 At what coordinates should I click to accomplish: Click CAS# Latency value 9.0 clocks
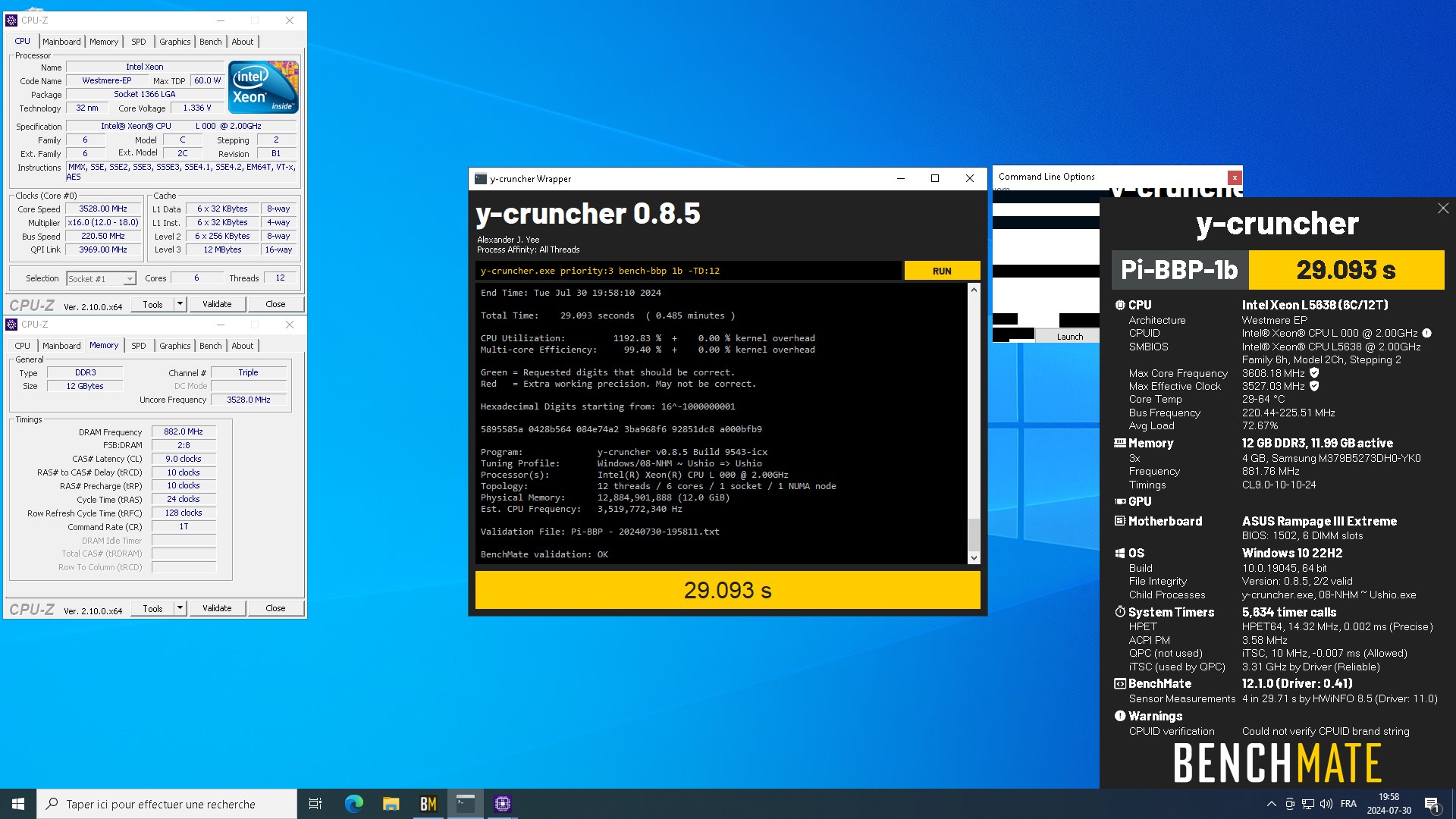coord(184,459)
